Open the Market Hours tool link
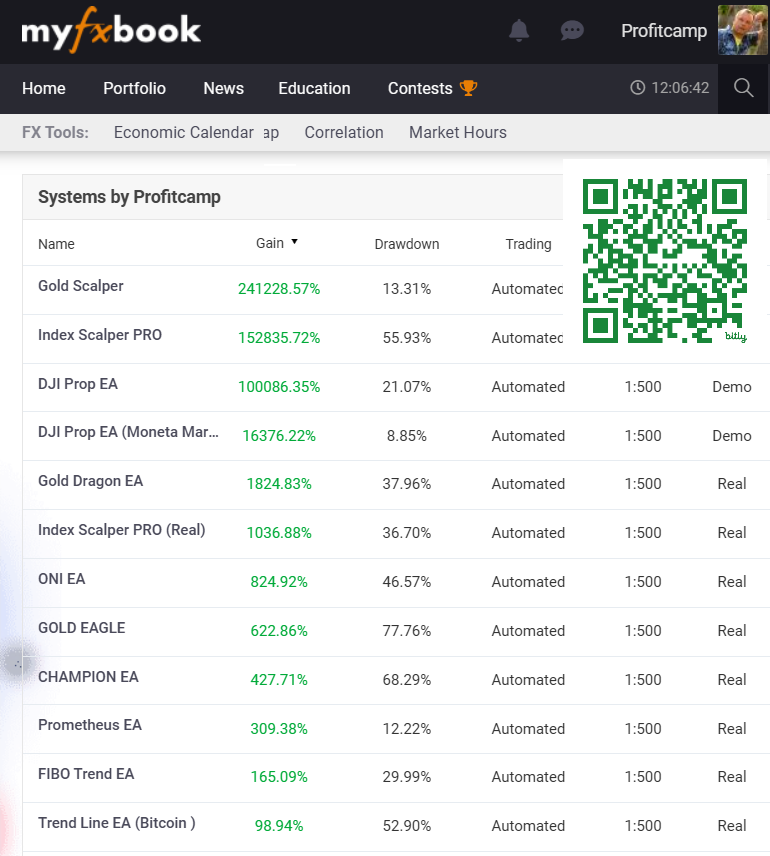This screenshot has width=770, height=856. [458, 133]
